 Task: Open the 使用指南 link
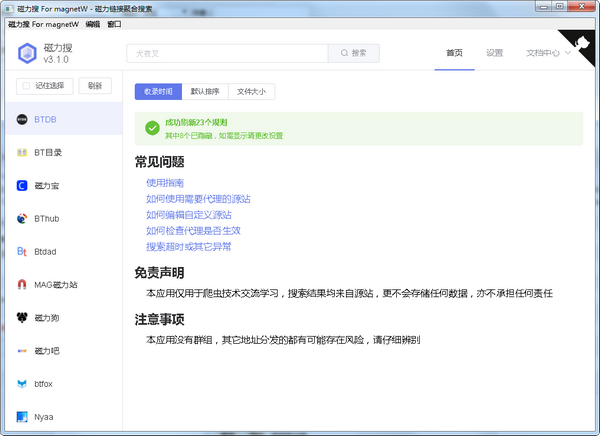pos(164,183)
